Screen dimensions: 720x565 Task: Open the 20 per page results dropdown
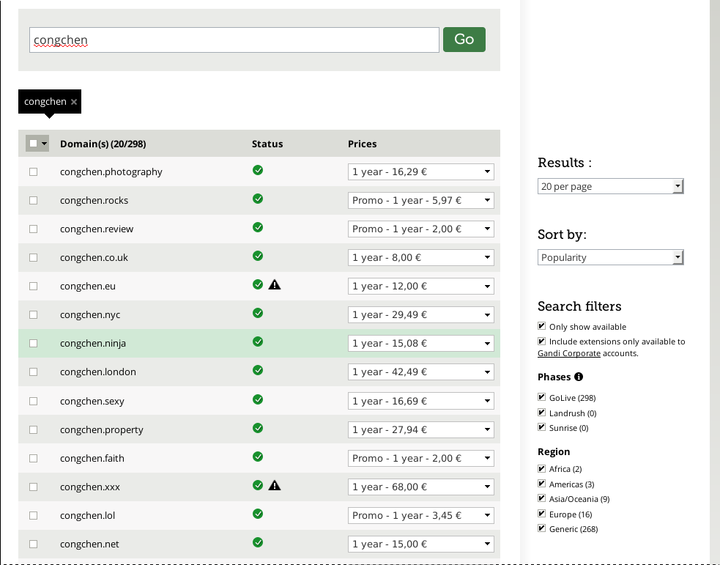click(610, 187)
